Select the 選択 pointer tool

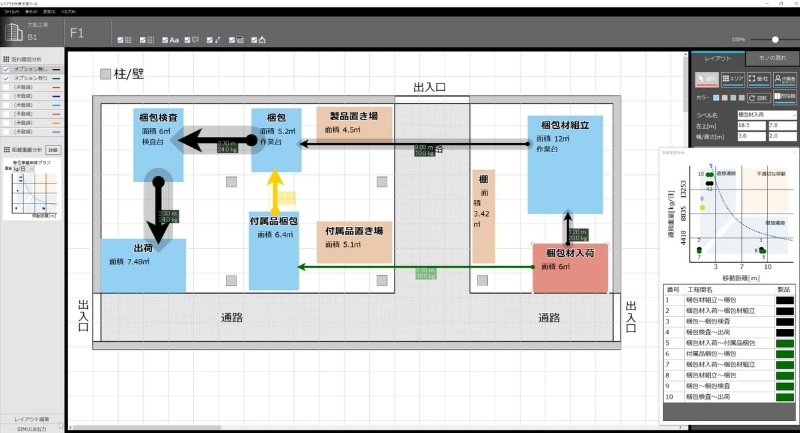(707, 79)
